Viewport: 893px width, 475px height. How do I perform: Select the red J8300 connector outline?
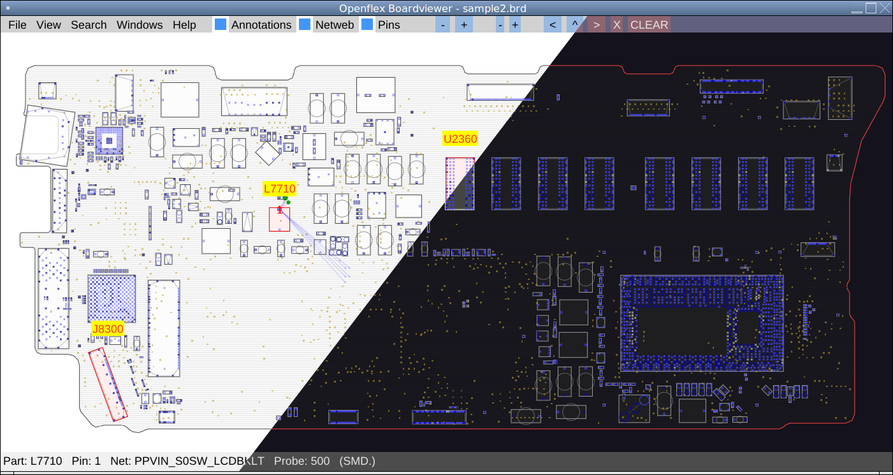coord(108,384)
